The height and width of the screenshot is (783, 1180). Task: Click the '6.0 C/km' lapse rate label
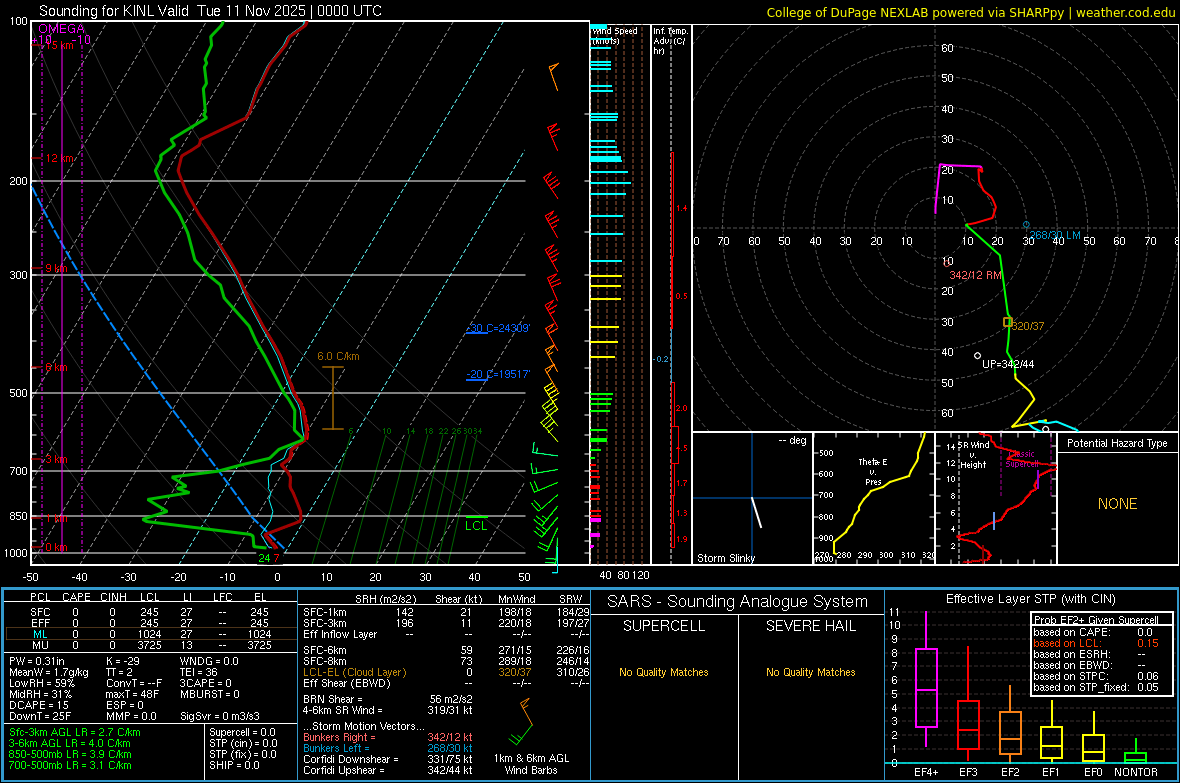click(338, 356)
